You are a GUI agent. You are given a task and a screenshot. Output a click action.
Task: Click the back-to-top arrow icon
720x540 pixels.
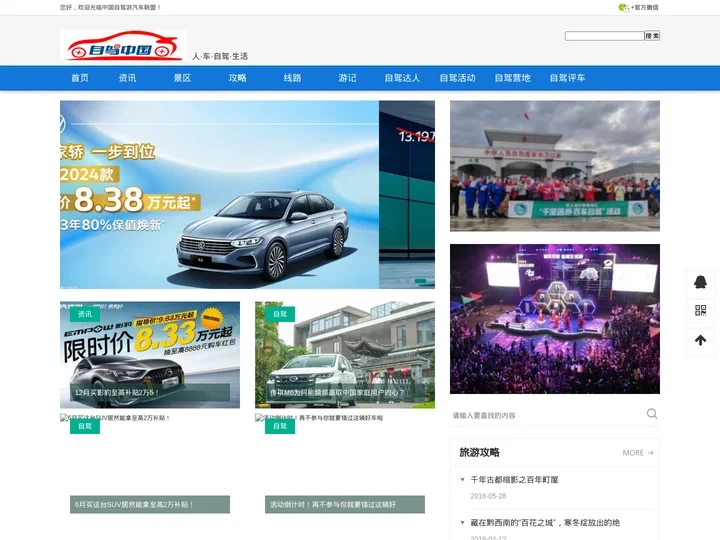[700, 340]
